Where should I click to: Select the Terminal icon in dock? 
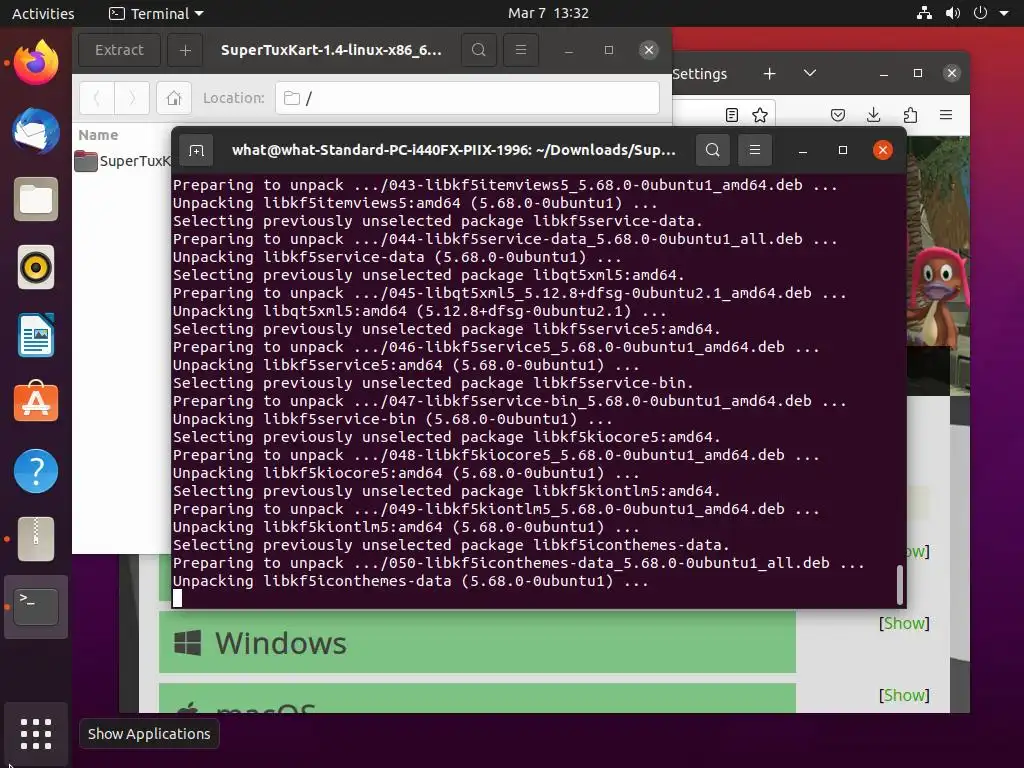click(x=36, y=607)
